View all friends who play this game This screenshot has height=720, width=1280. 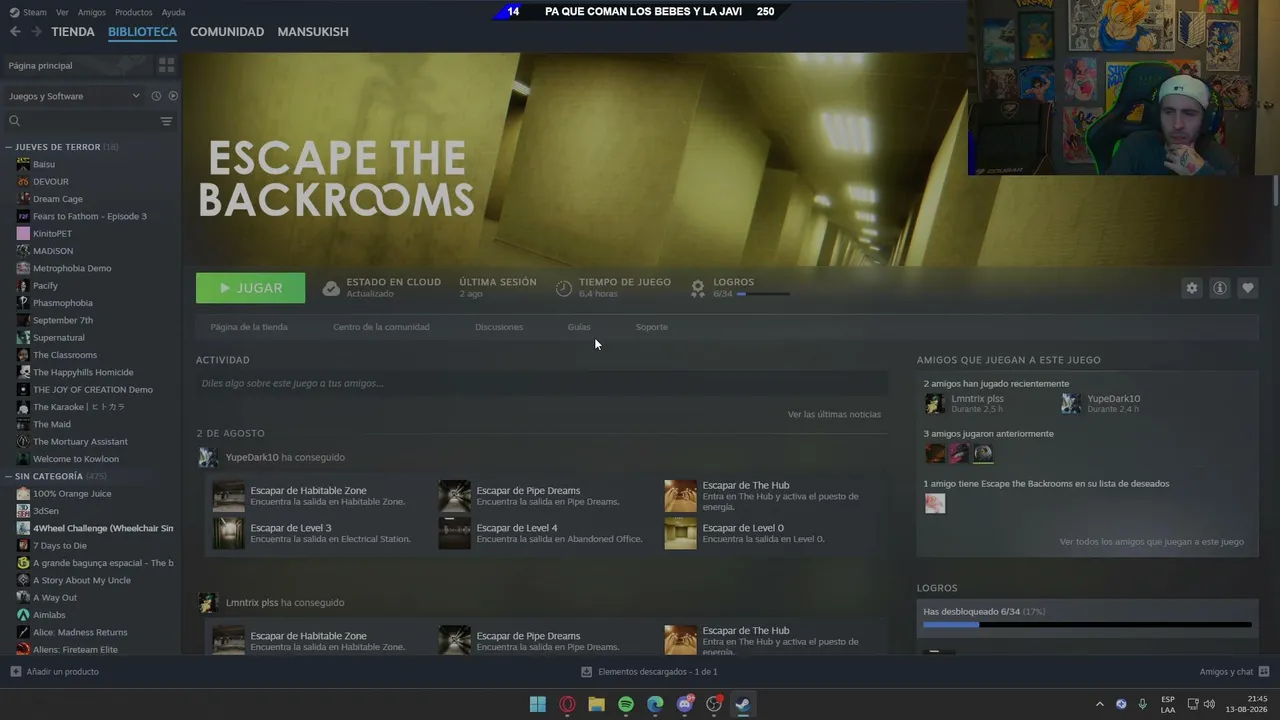point(1152,542)
